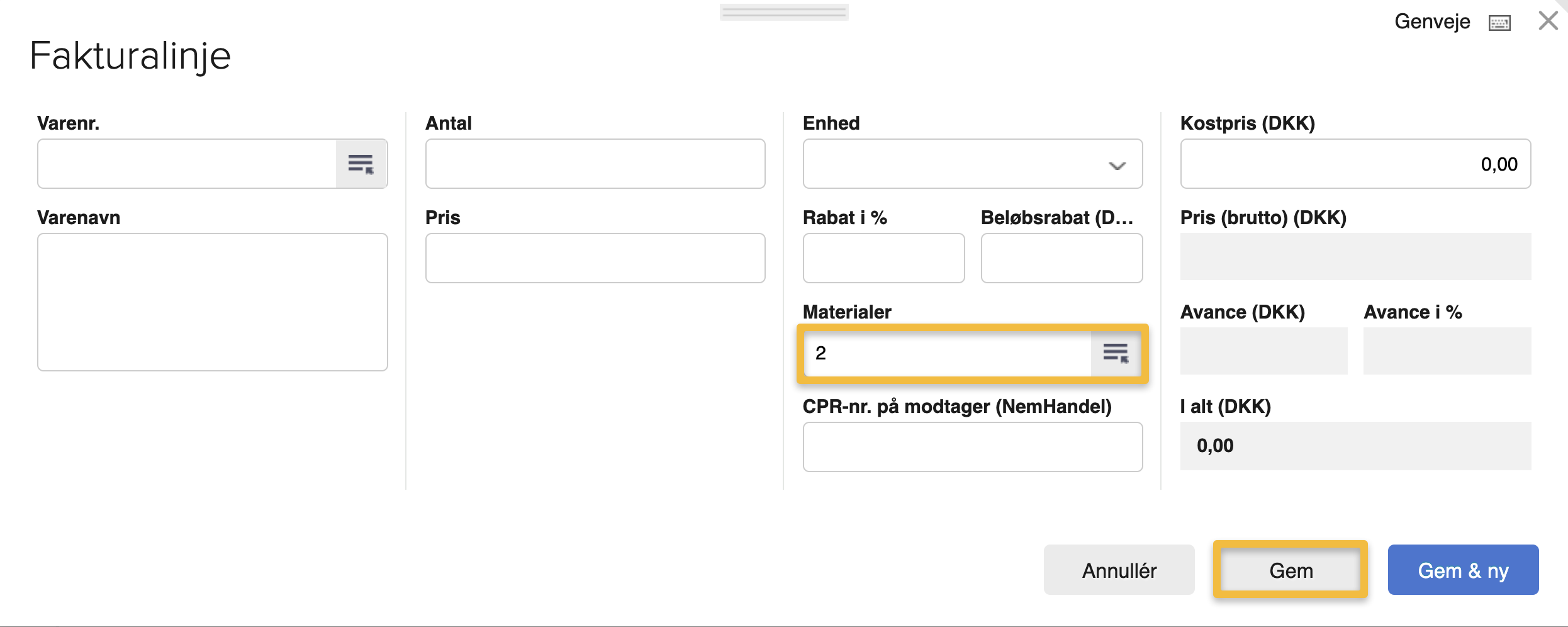The height and width of the screenshot is (627, 1568).
Task: Click the Materialer field containing 2
Action: [x=947, y=353]
